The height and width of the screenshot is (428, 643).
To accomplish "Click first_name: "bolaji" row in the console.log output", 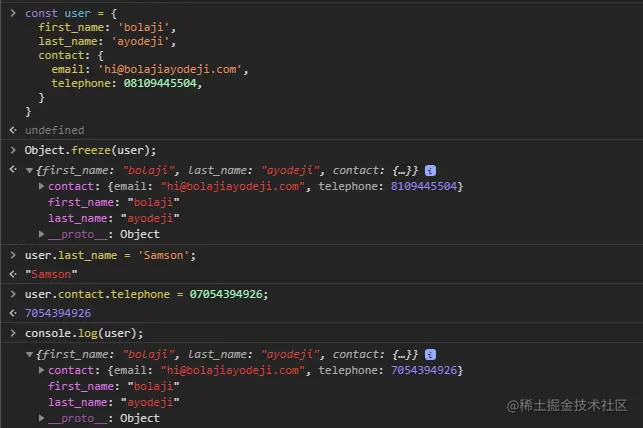I will [x=114, y=387].
